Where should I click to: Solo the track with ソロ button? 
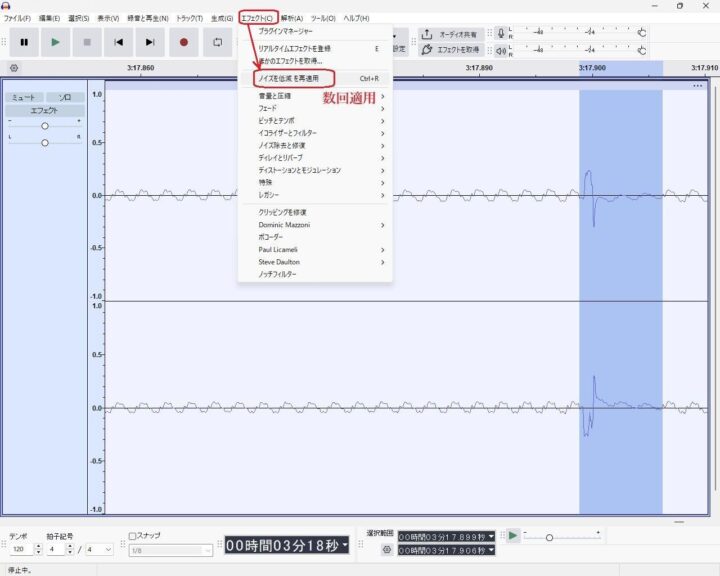(64, 98)
